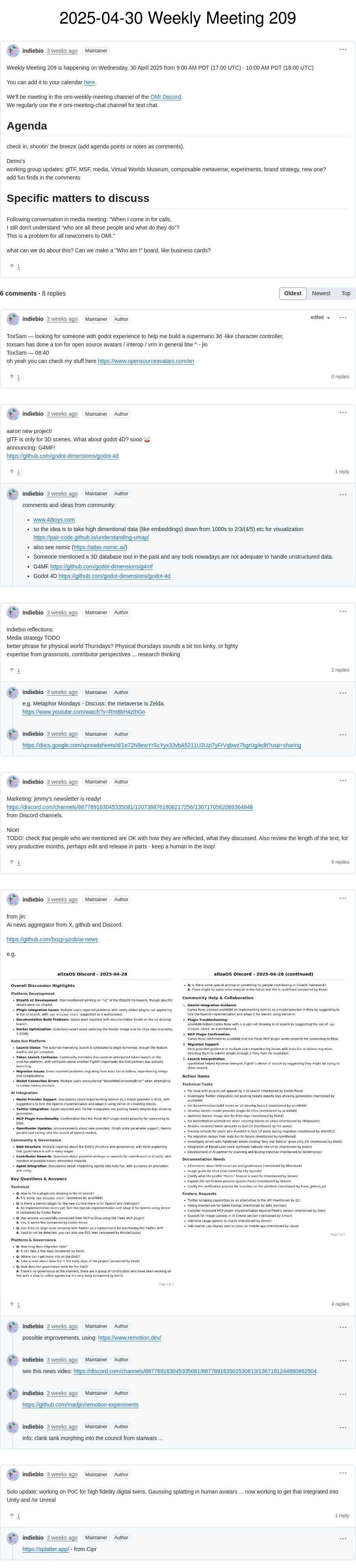
Task: Click the '3 weeks ago' timestamp on main post
Action: 62,50
